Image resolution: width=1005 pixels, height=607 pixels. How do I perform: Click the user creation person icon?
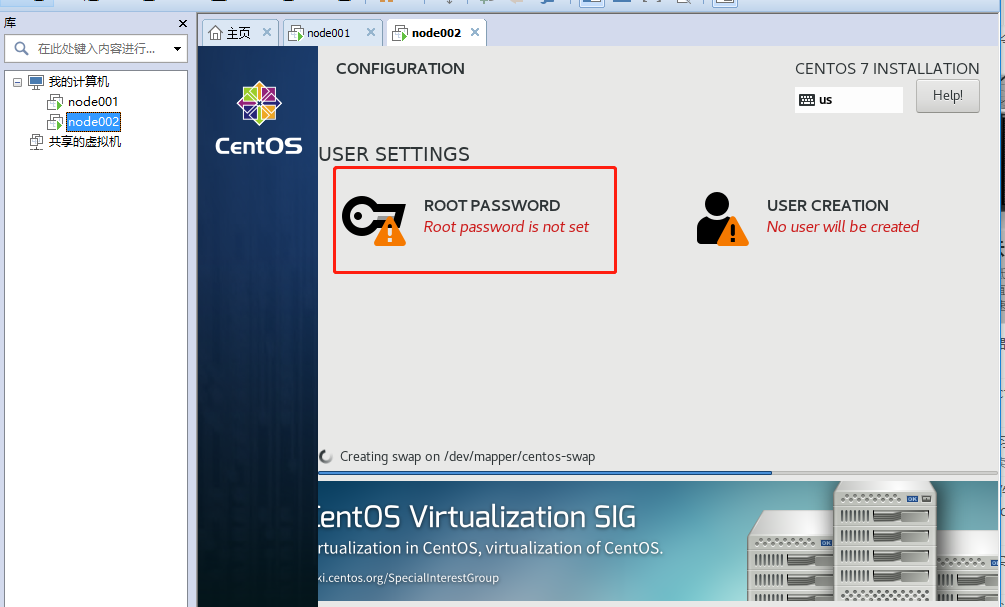pos(721,218)
